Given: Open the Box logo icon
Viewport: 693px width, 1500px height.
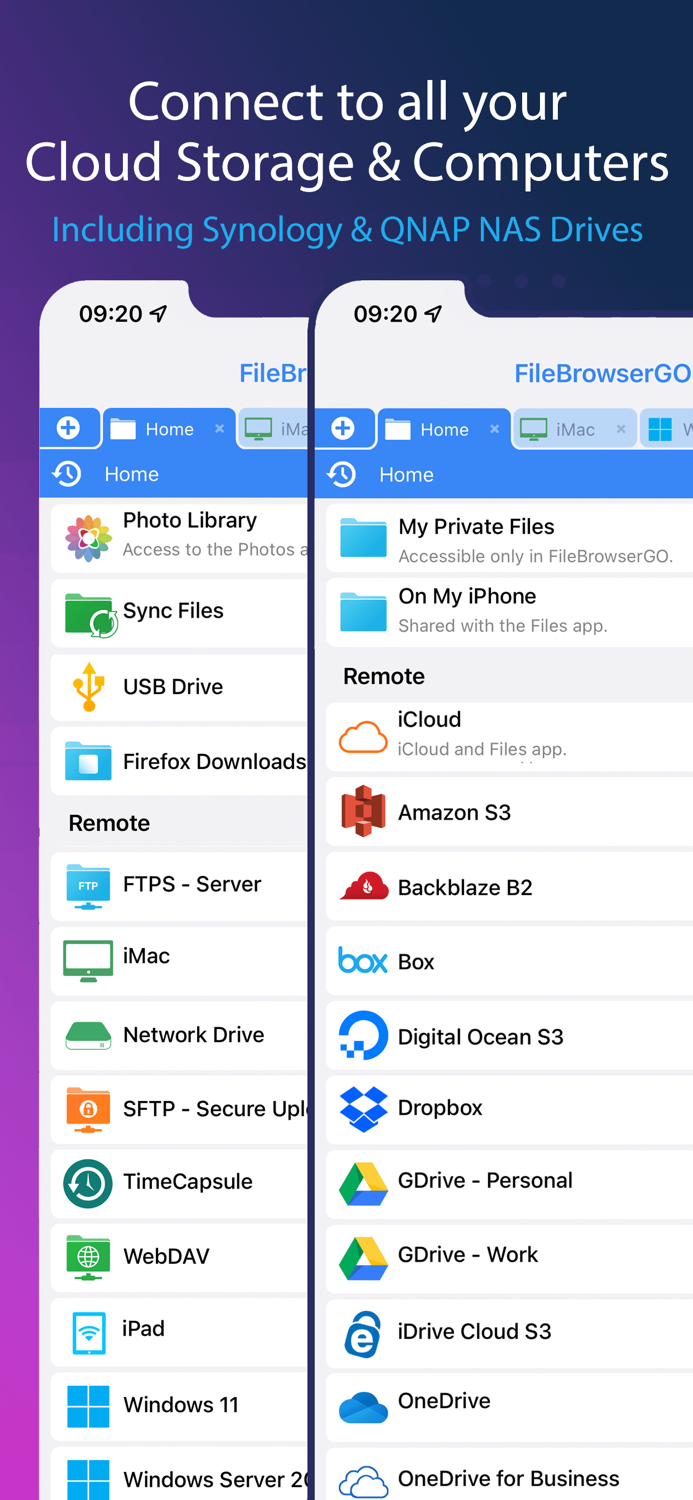Looking at the screenshot, I should pos(363,961).
